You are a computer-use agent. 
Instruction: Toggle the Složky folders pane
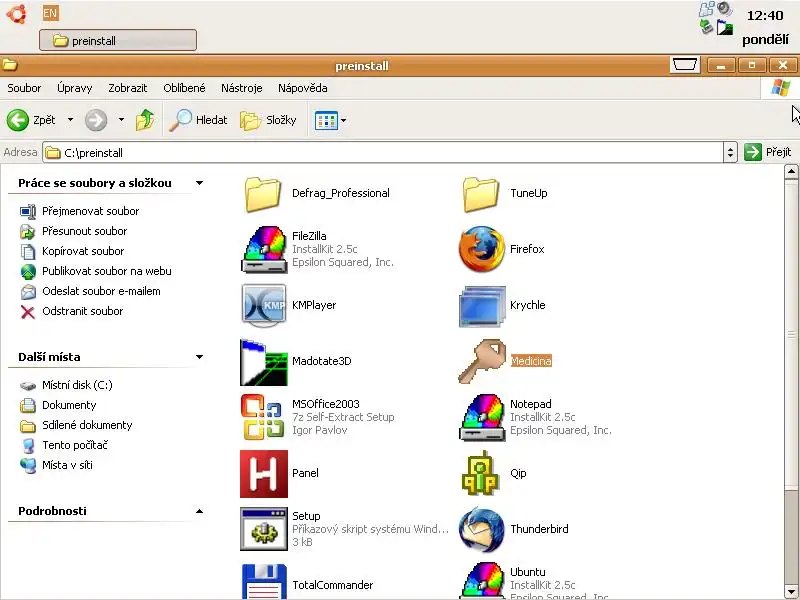268,120
